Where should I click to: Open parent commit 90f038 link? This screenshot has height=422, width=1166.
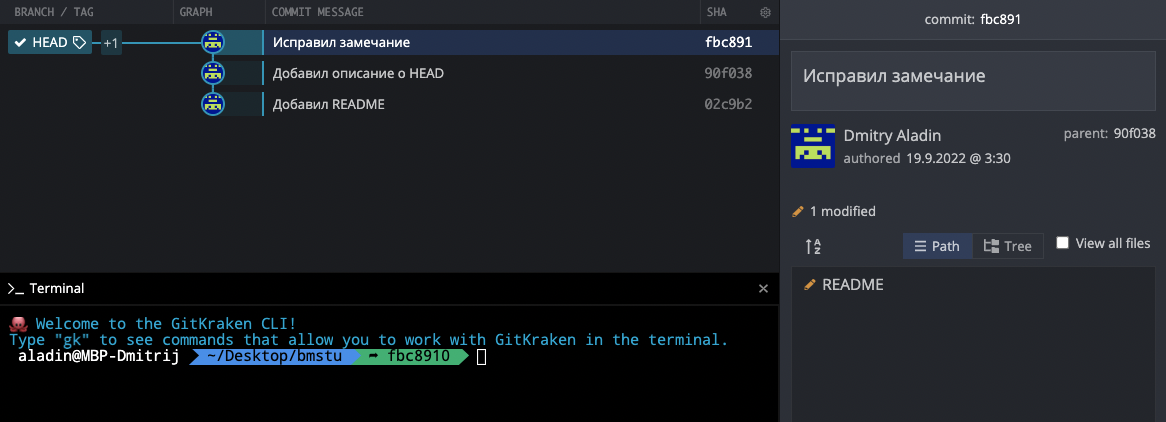pos(1135,133)
